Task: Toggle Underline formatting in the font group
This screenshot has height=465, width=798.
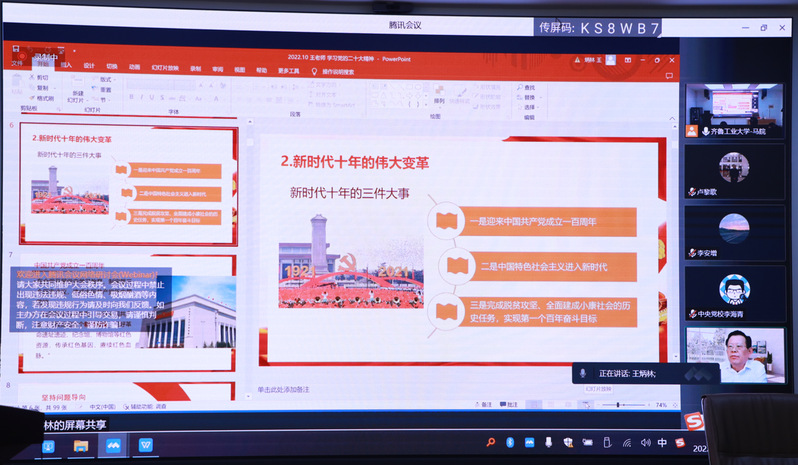Action: tap(152, 97)
